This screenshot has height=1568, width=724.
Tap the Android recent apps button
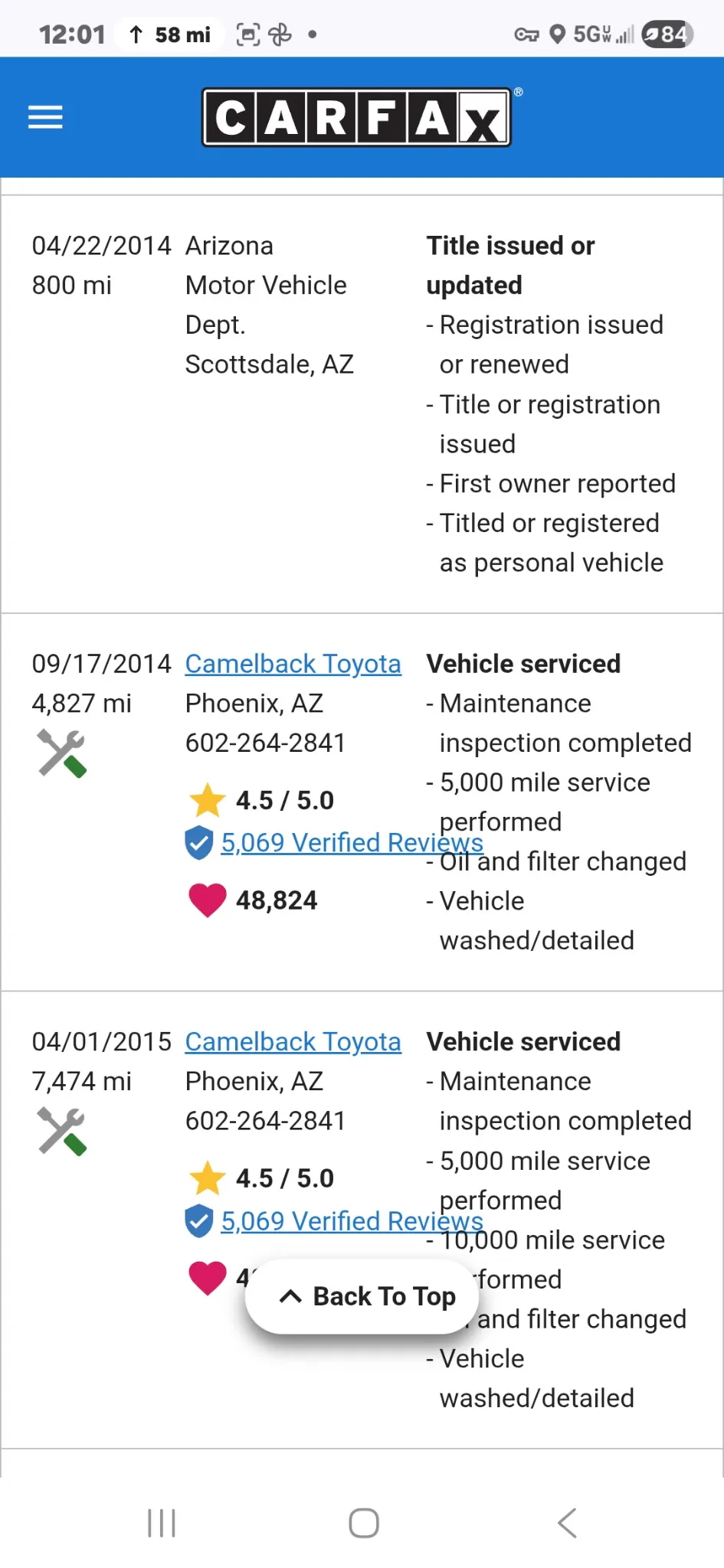click(x=162, y=1523)
